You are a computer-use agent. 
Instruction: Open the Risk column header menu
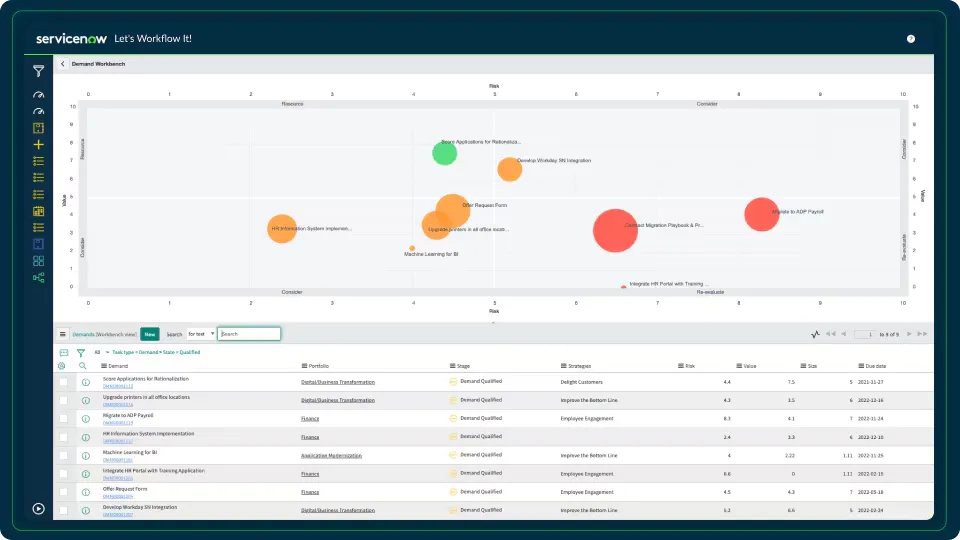coord(681,366)
